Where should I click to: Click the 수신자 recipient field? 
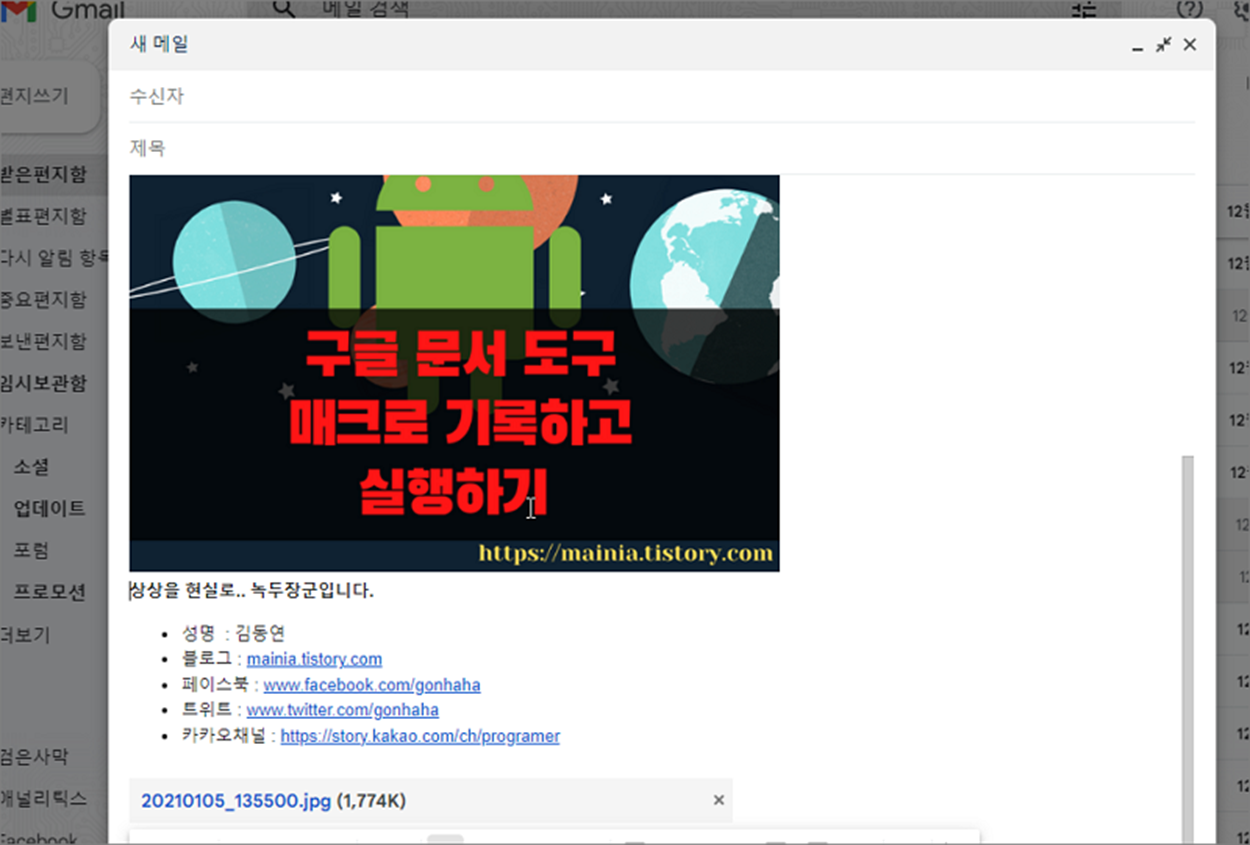pyautogui.click(x=661, y=97)
